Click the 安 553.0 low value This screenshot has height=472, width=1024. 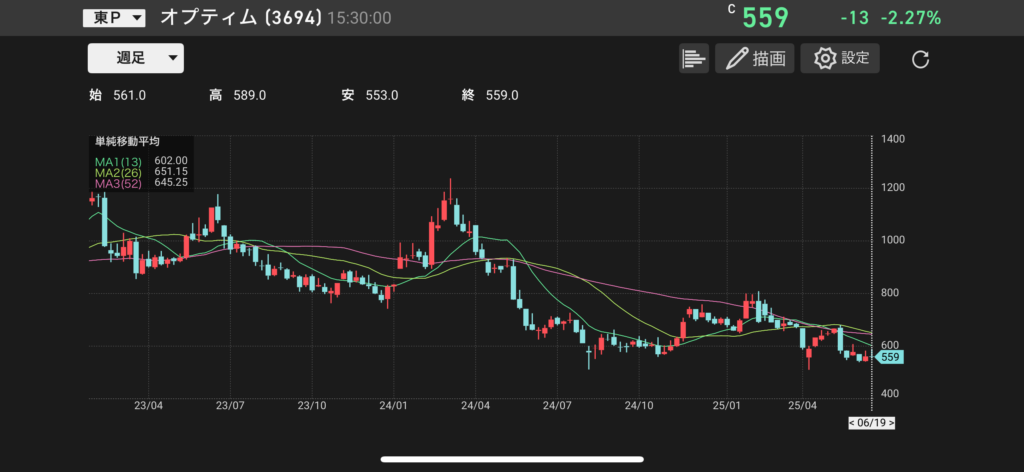coord(370,95)
